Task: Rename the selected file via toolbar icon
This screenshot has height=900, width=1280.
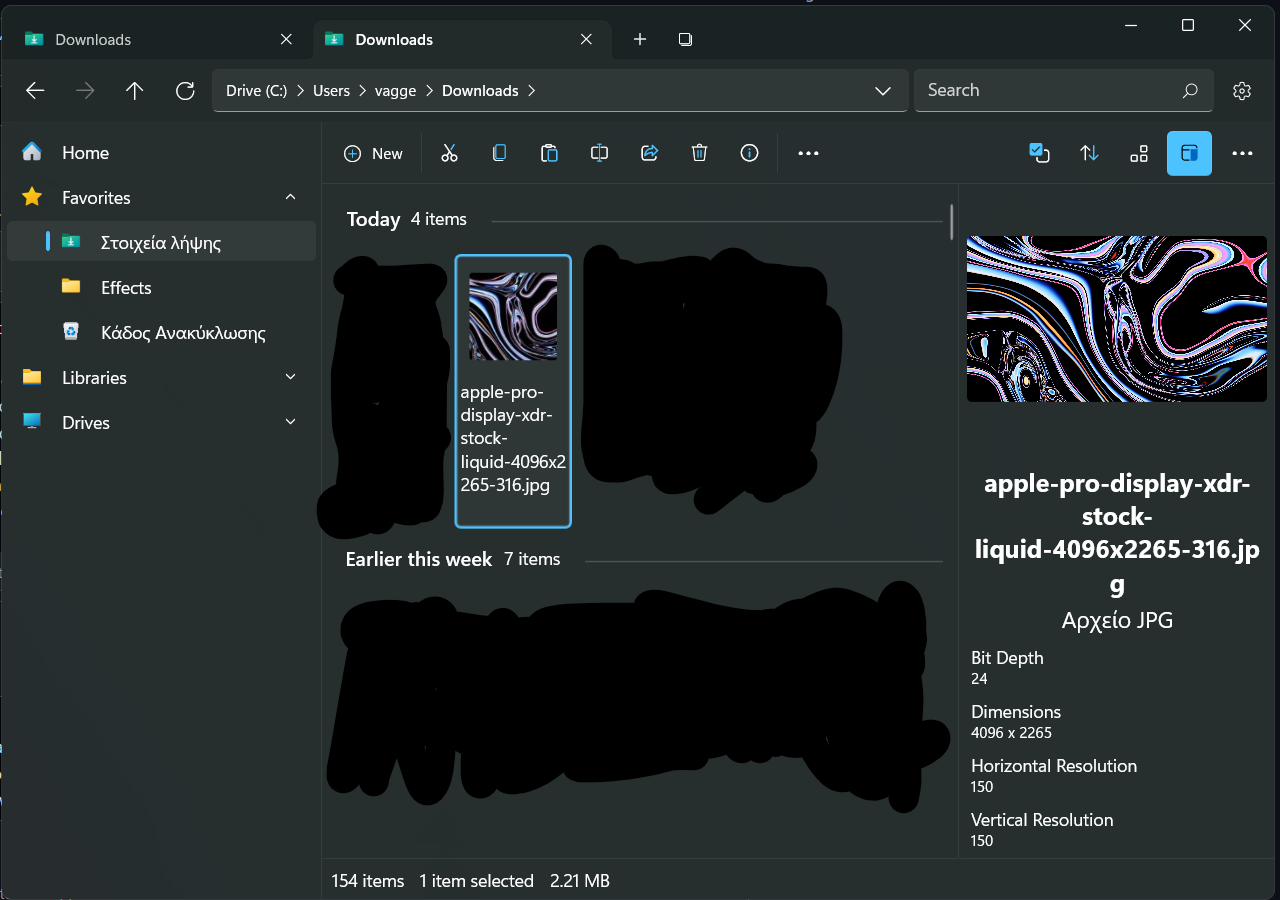Action: click(599, 153)
